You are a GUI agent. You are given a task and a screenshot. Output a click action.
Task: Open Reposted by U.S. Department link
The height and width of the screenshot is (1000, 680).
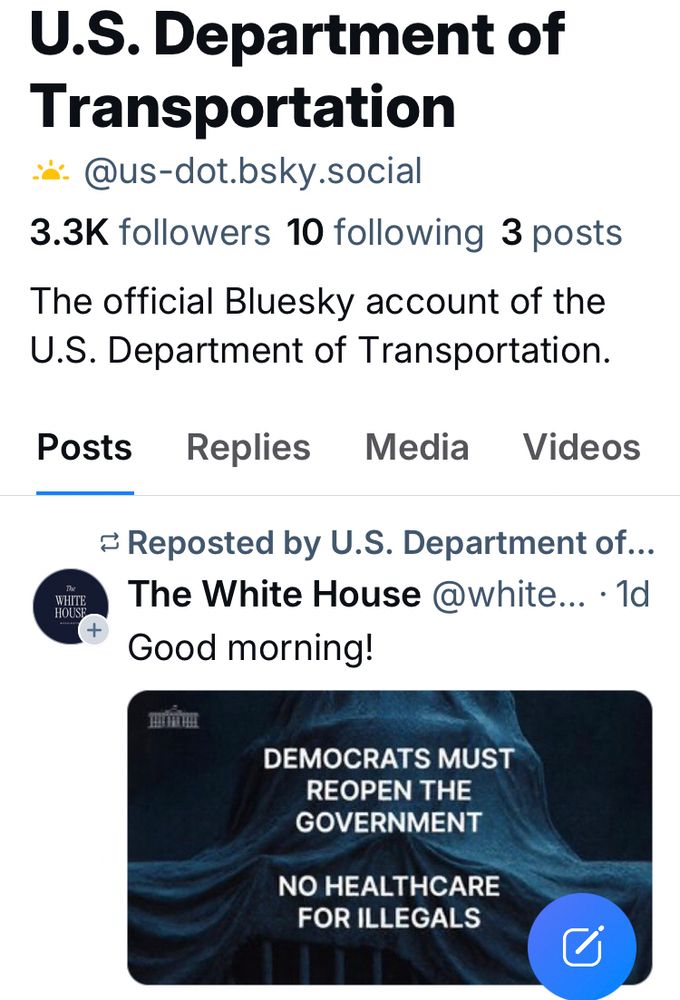tap(390, 543)
